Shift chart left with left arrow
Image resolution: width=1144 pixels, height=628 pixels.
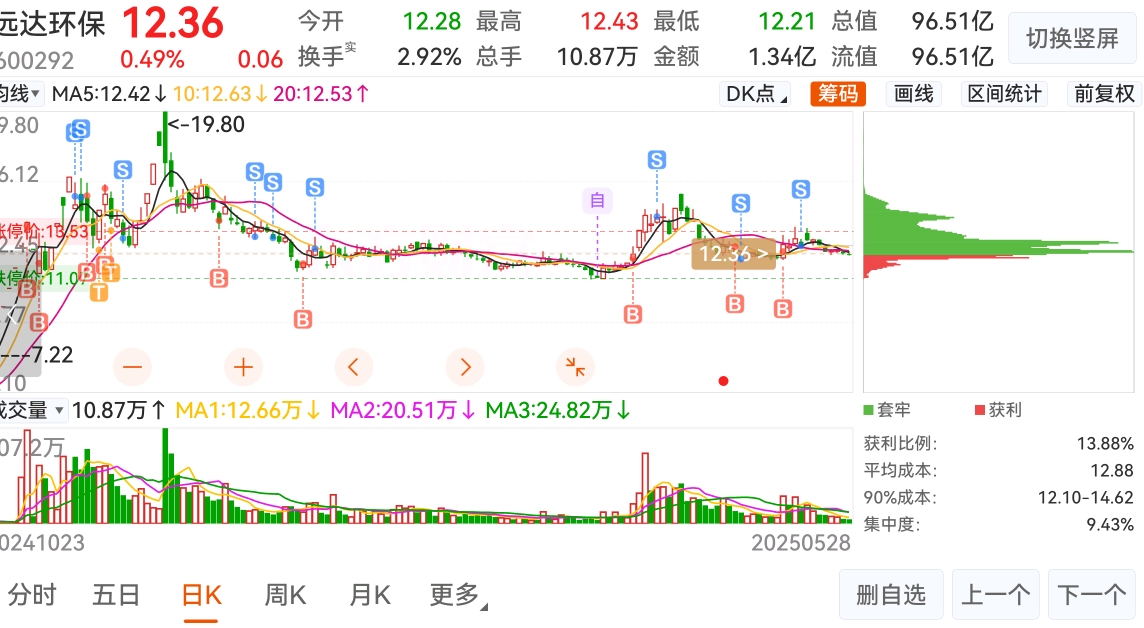(x=354, y=367)
